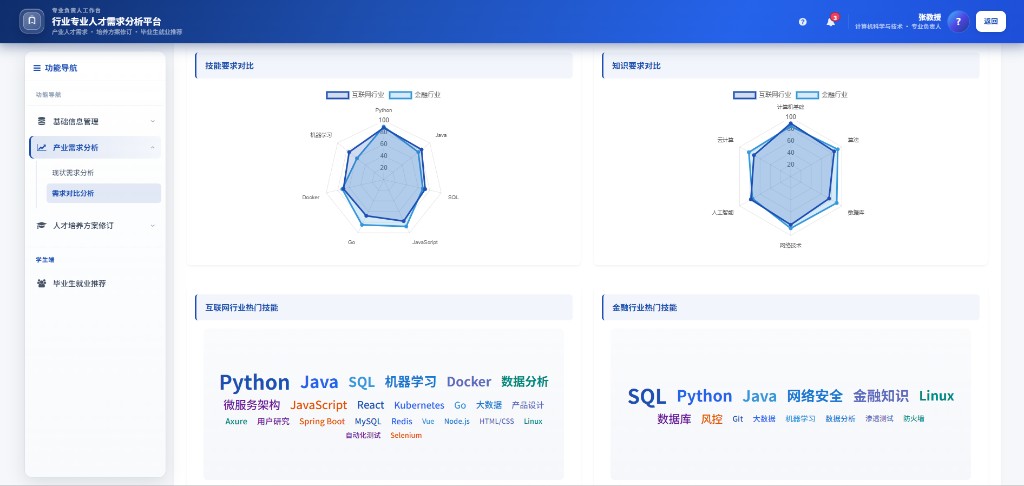The height and width of the screenshot is (486, 1024).
Task: Click 渗透测试 in the finance word cloud
Action: point(879,419)
